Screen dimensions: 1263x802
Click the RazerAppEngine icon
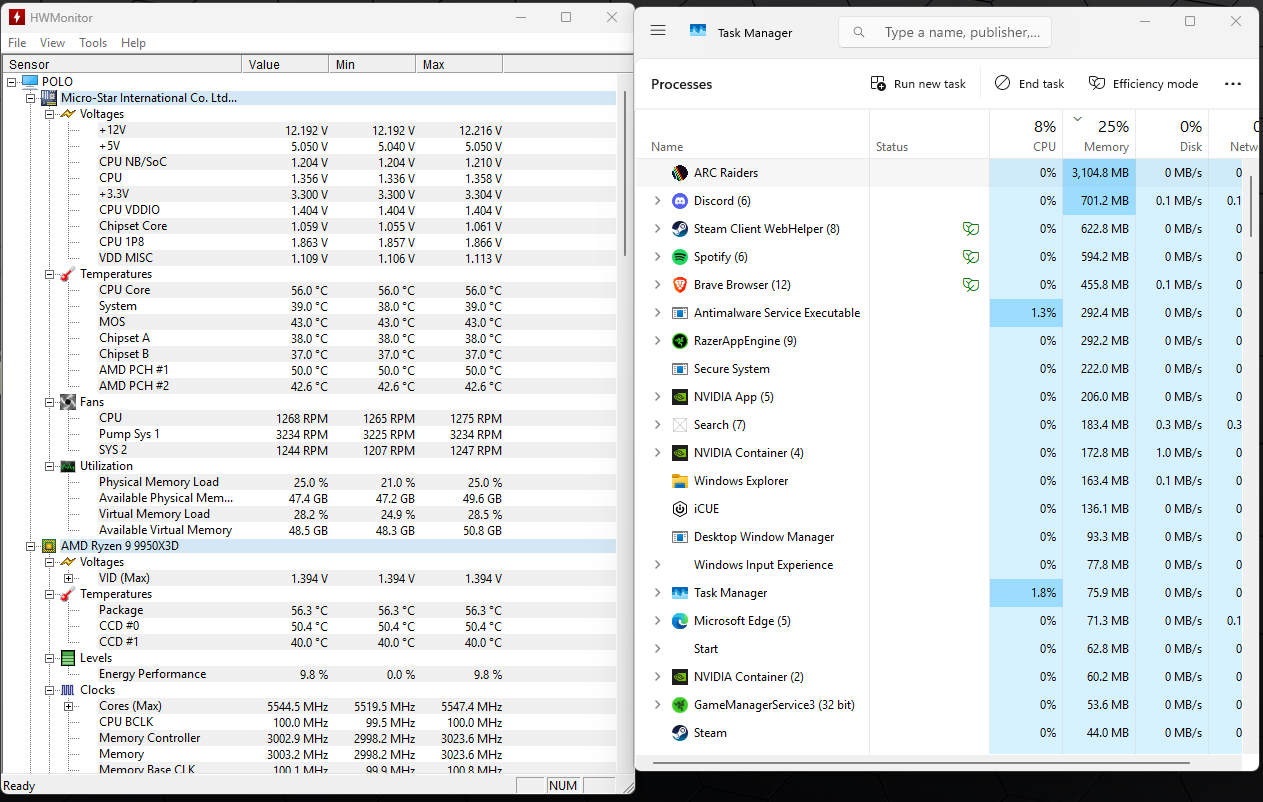click(x=680, y=341)
